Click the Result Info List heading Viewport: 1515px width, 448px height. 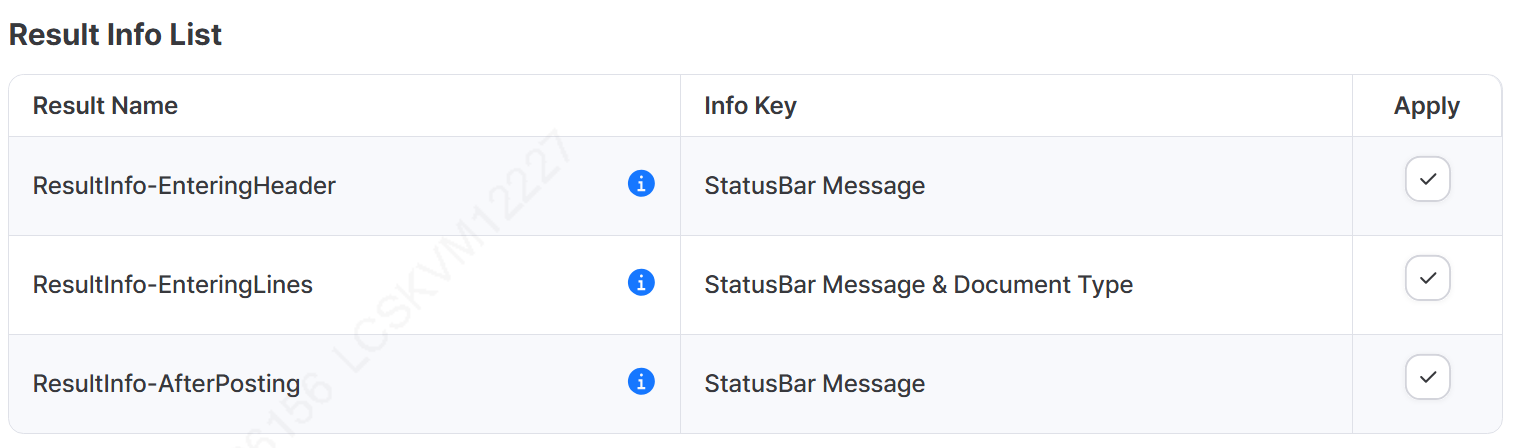(115, 35)
